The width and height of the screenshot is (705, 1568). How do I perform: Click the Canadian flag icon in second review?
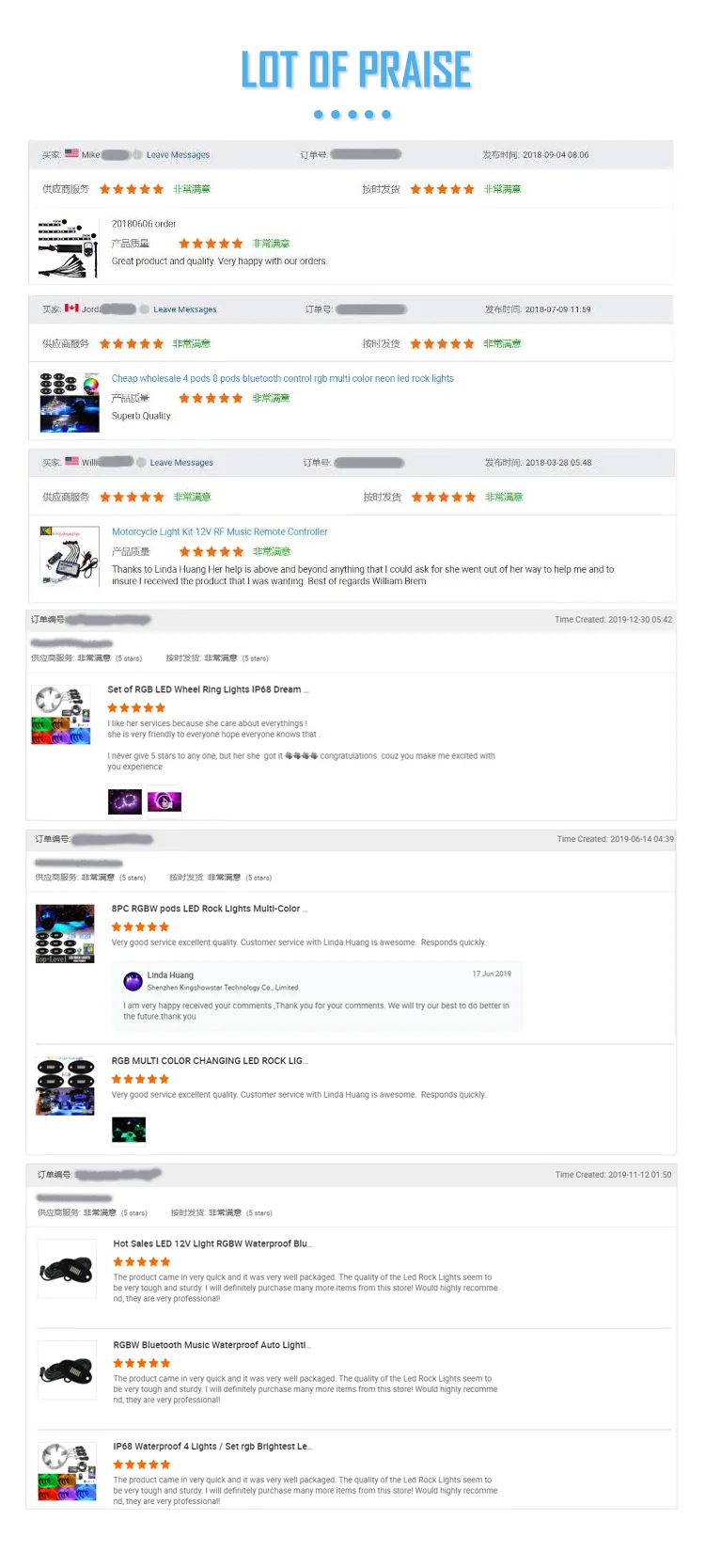(x=71, y=308)
